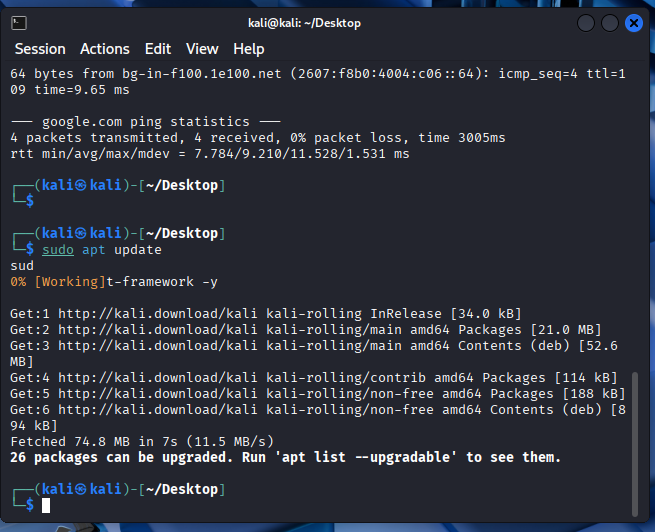
Task: Open the Actions menu
Action: pos(105,49)
